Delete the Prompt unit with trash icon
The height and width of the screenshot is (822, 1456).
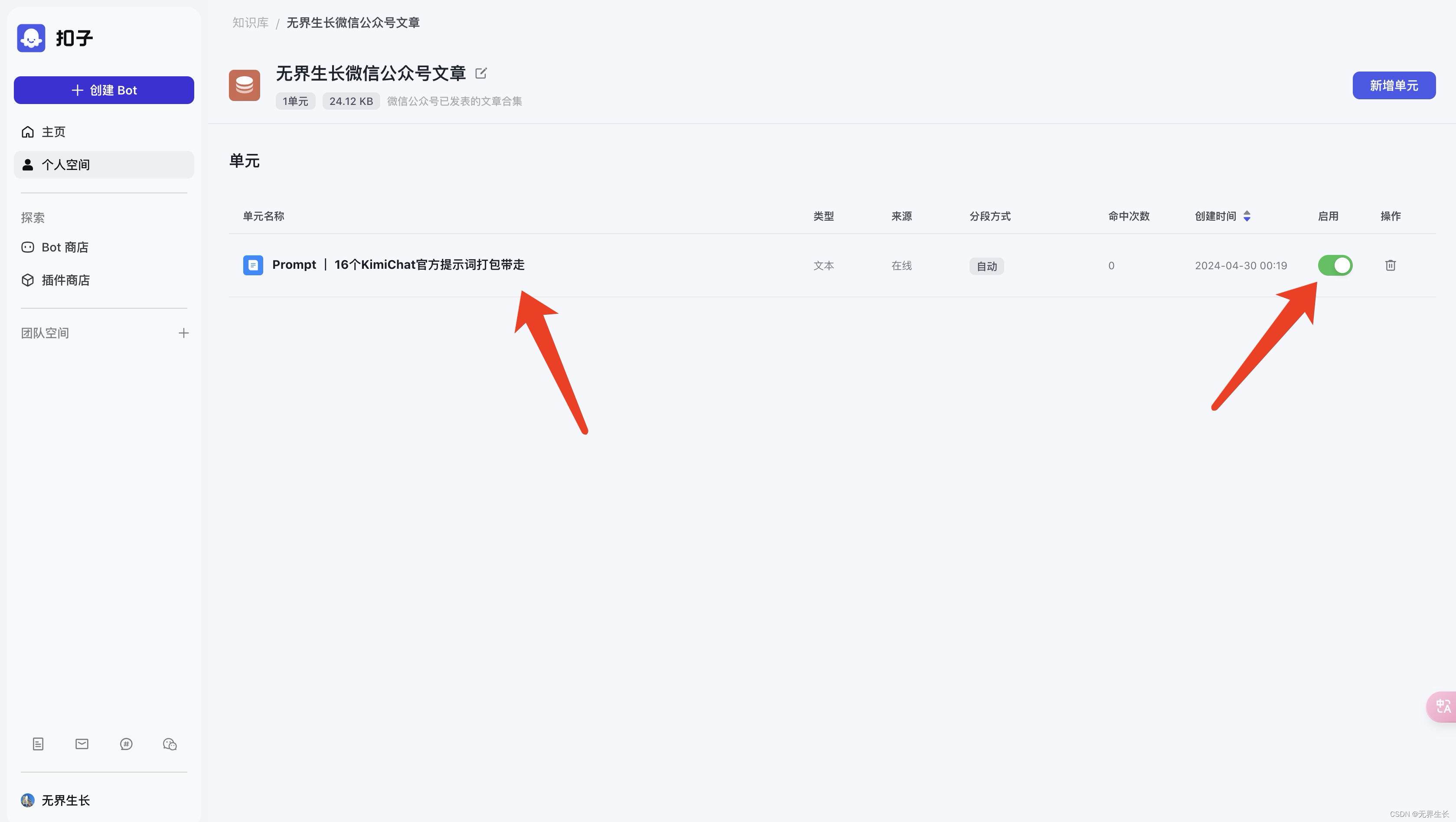pos(1391,265)
